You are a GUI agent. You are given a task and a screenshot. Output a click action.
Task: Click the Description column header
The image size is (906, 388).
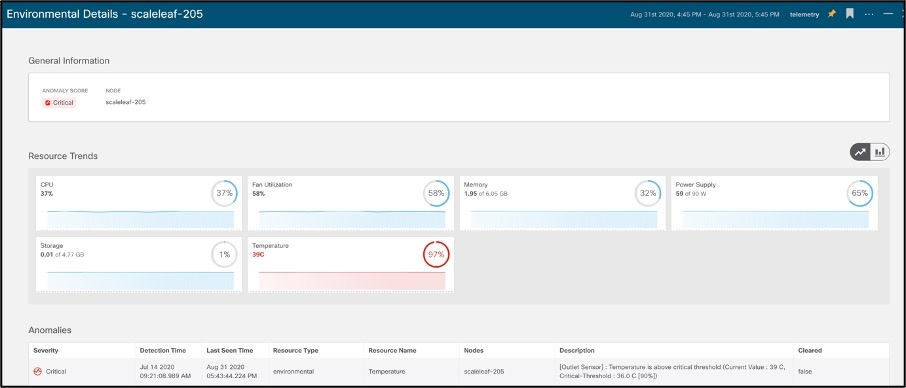[577, 350]
